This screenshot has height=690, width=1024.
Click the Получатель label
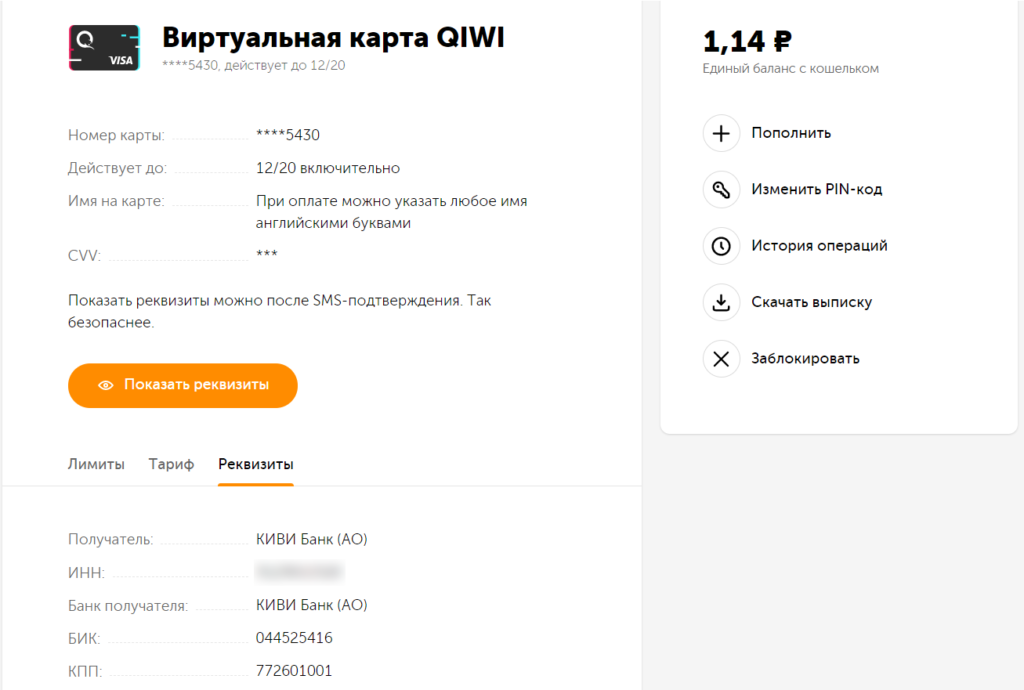pos(110,539)
